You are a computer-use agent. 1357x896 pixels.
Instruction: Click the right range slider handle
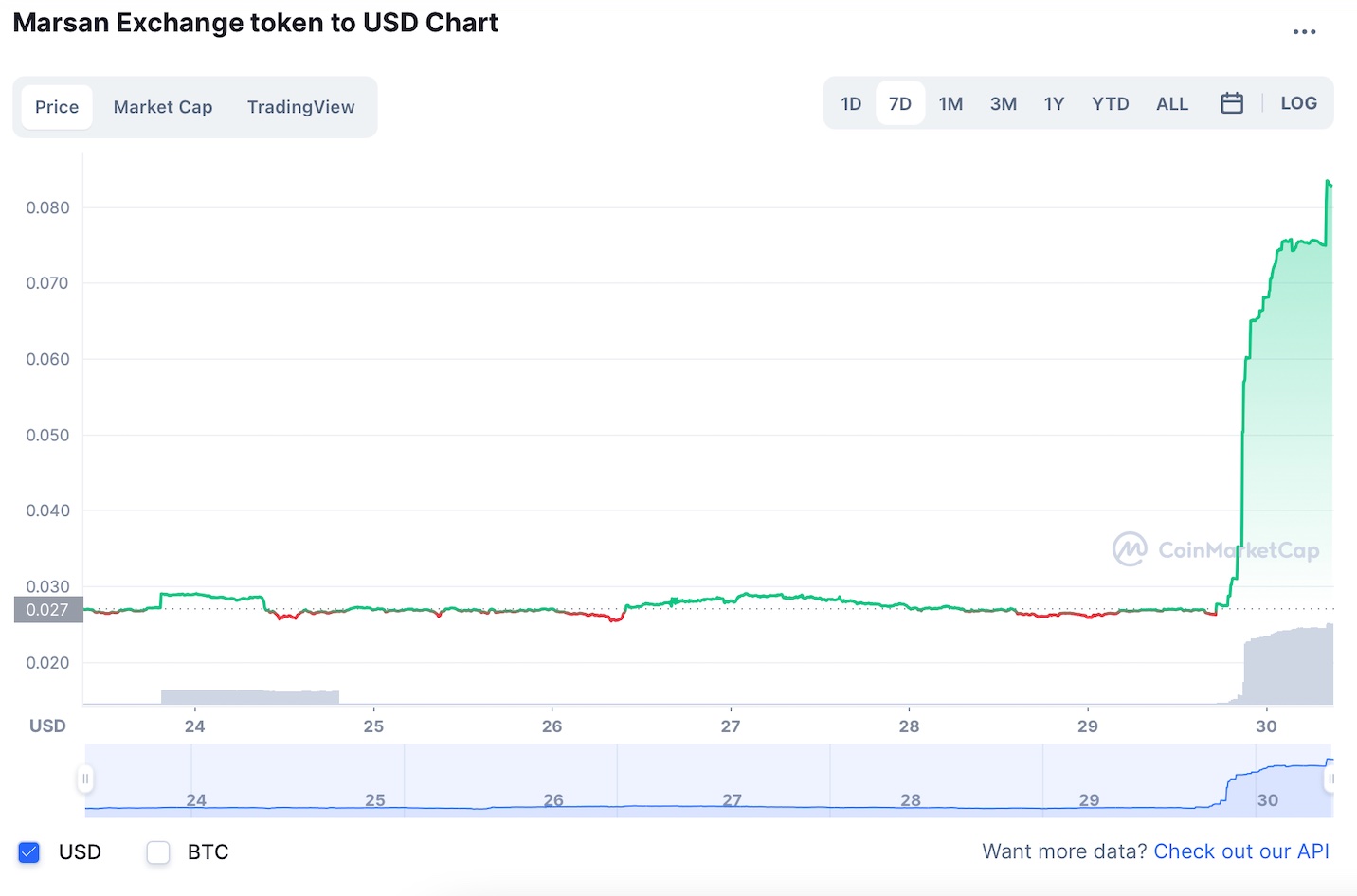pyautogui.click(x=1330, y=778)
